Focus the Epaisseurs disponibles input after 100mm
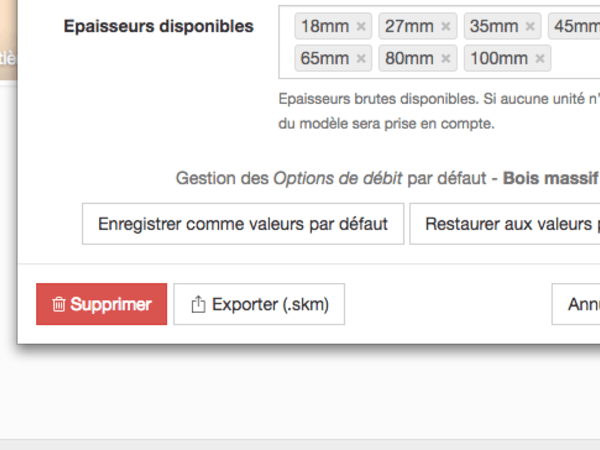The width and height of the screenshot is (600, 450). (575, 59)
